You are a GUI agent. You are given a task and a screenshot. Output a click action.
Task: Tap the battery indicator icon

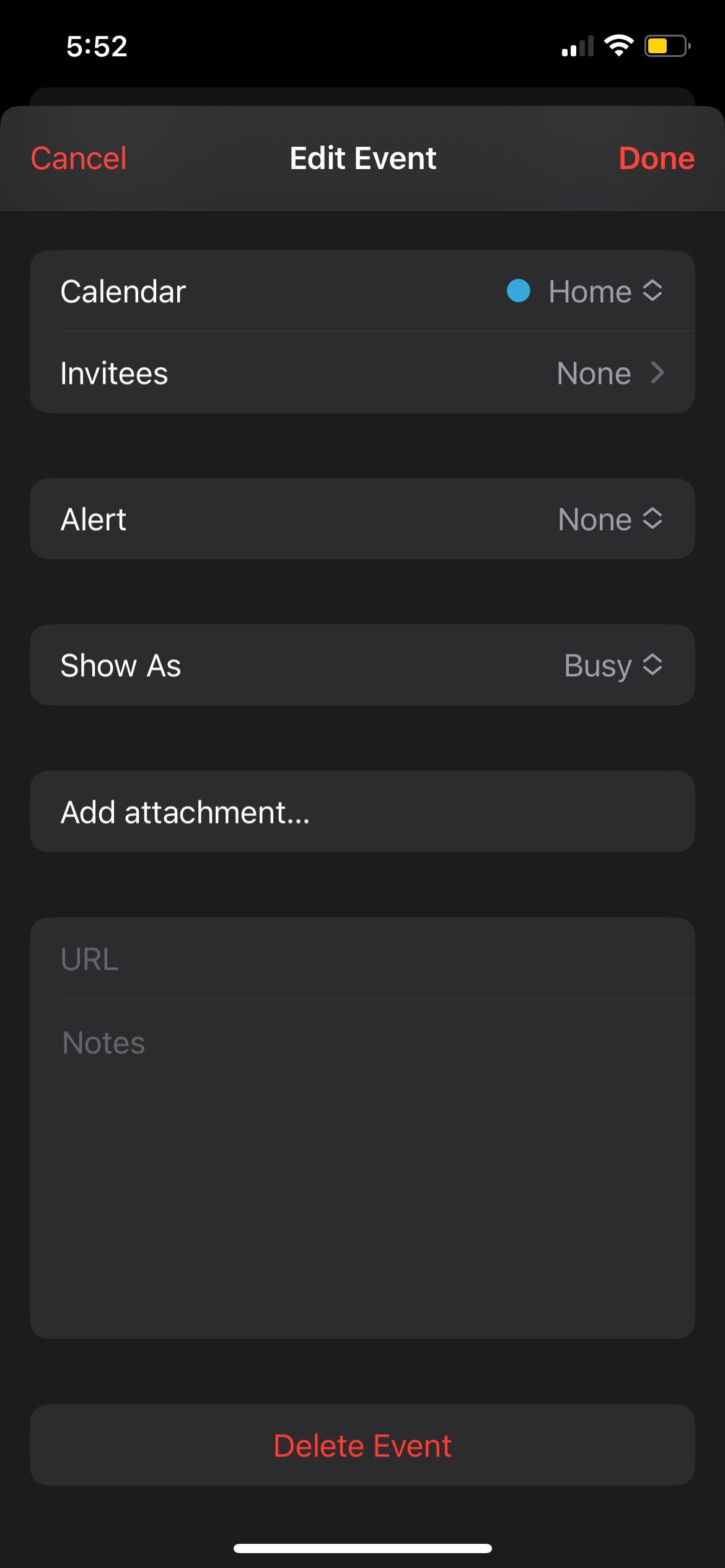pos(667,46)
